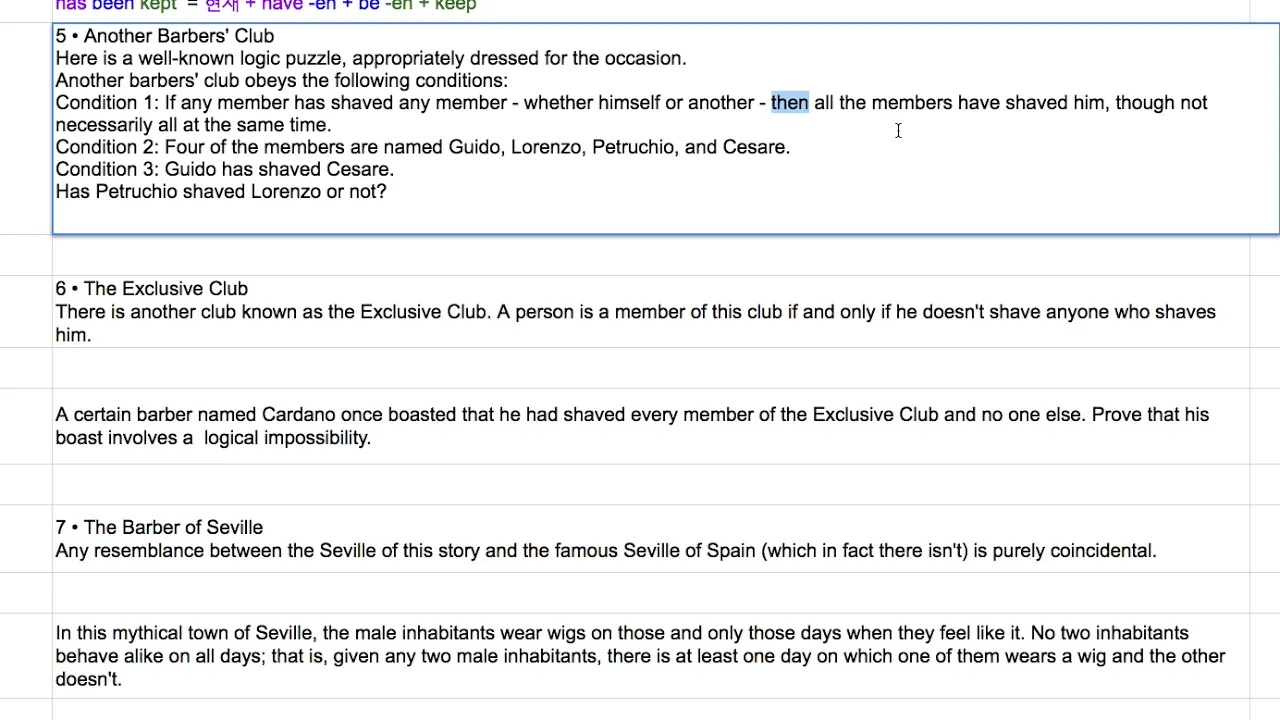1280x720 pixels.
Task: Click the left-margin cell beside "The Exclusive Club"
Action: 26,311
